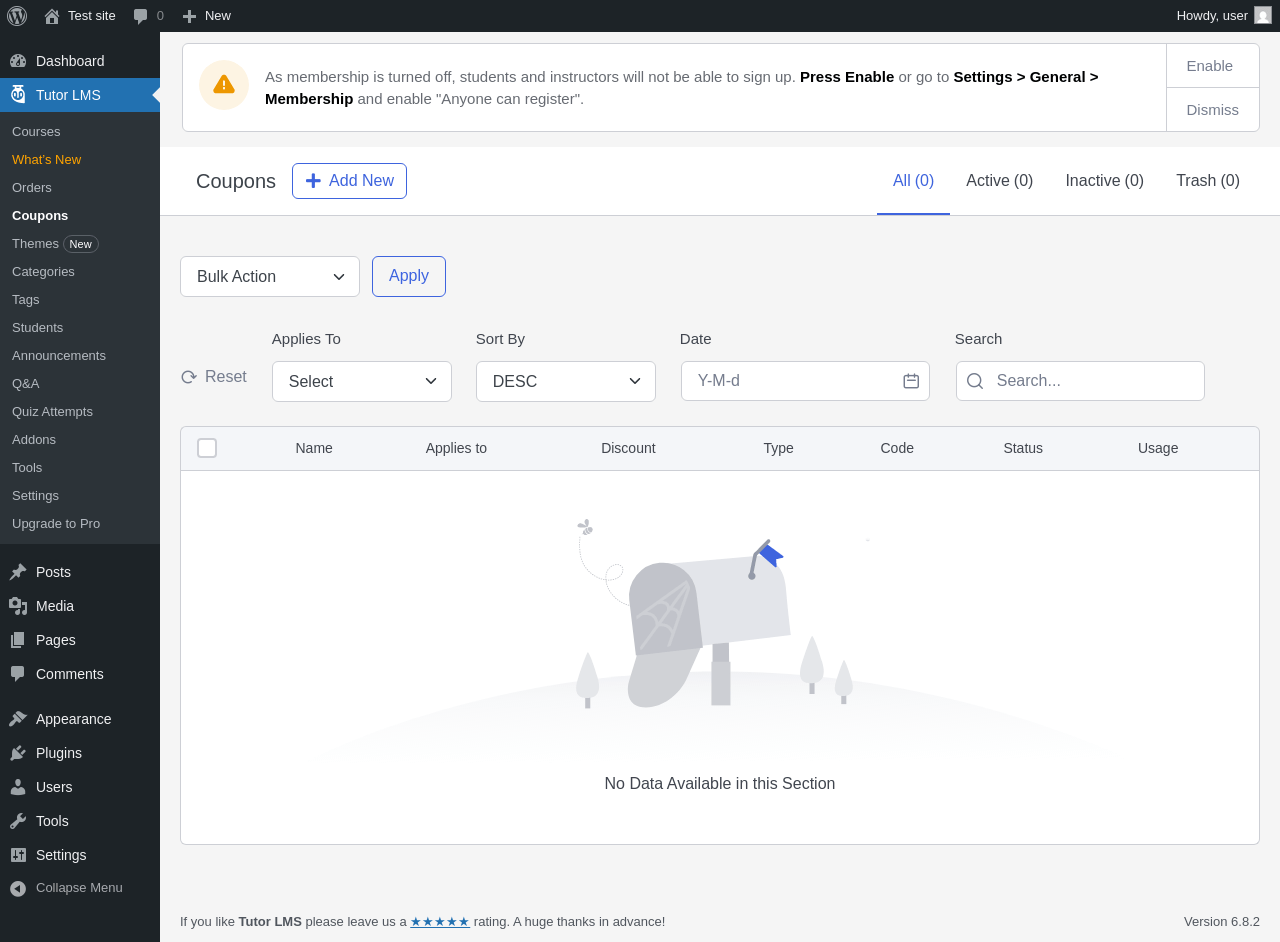The width and height of the screenshot is (1280, 942).
Task: Click the Dashboard gauge icon
Action: [18, 61]
